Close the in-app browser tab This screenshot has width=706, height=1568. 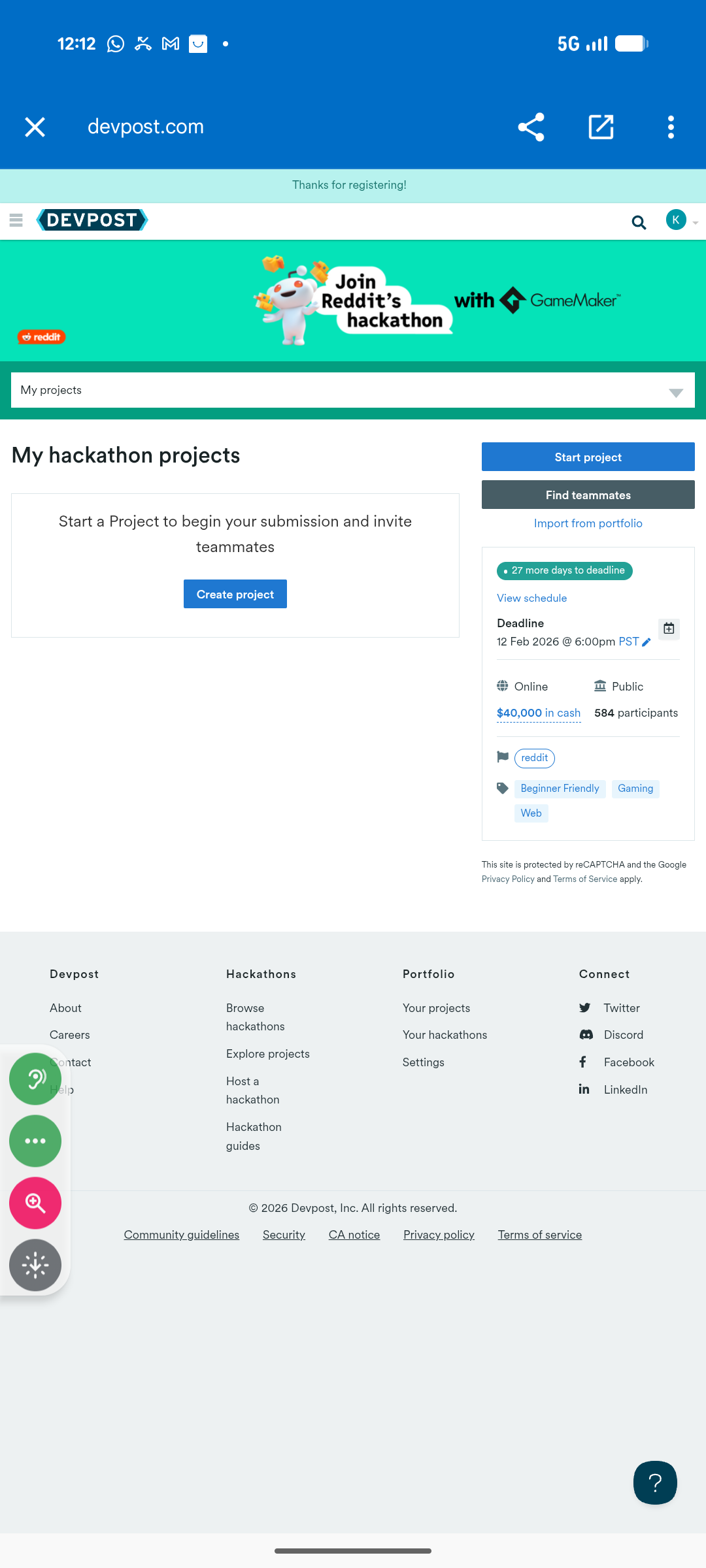(35, 127)
